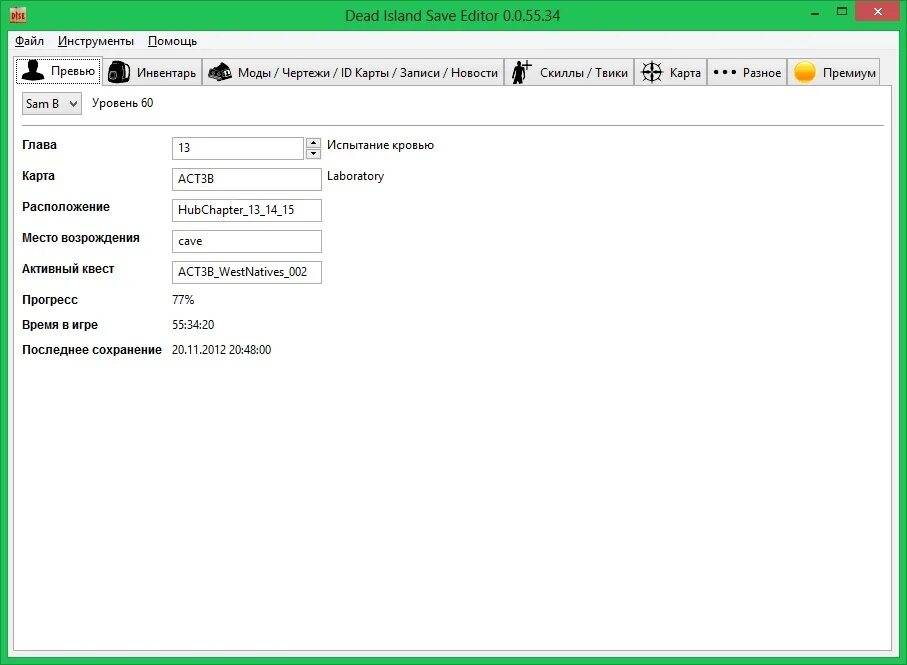Click the three dots icon on Разное tab

click(725, 72)
